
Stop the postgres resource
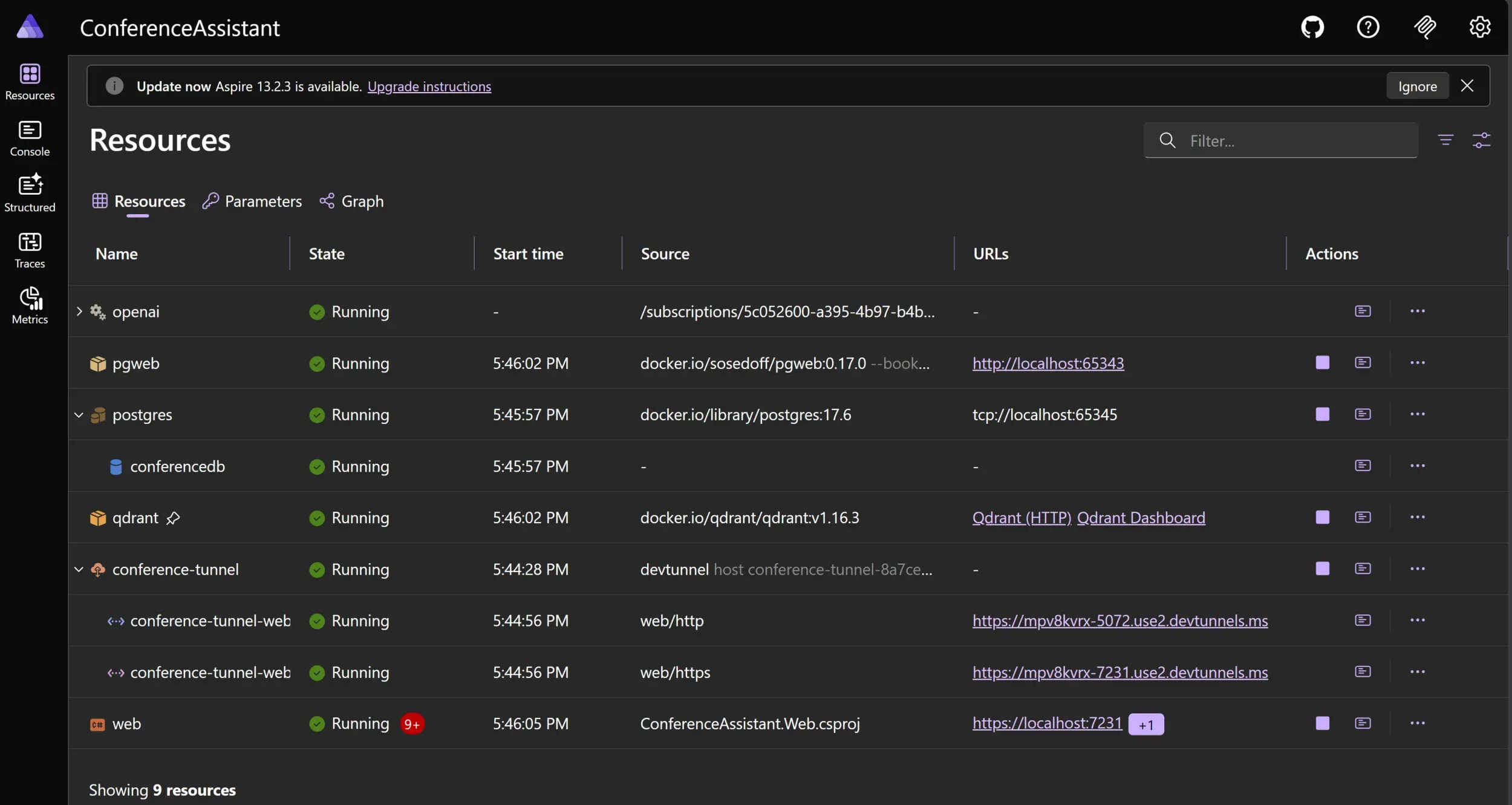[1323, 414]
